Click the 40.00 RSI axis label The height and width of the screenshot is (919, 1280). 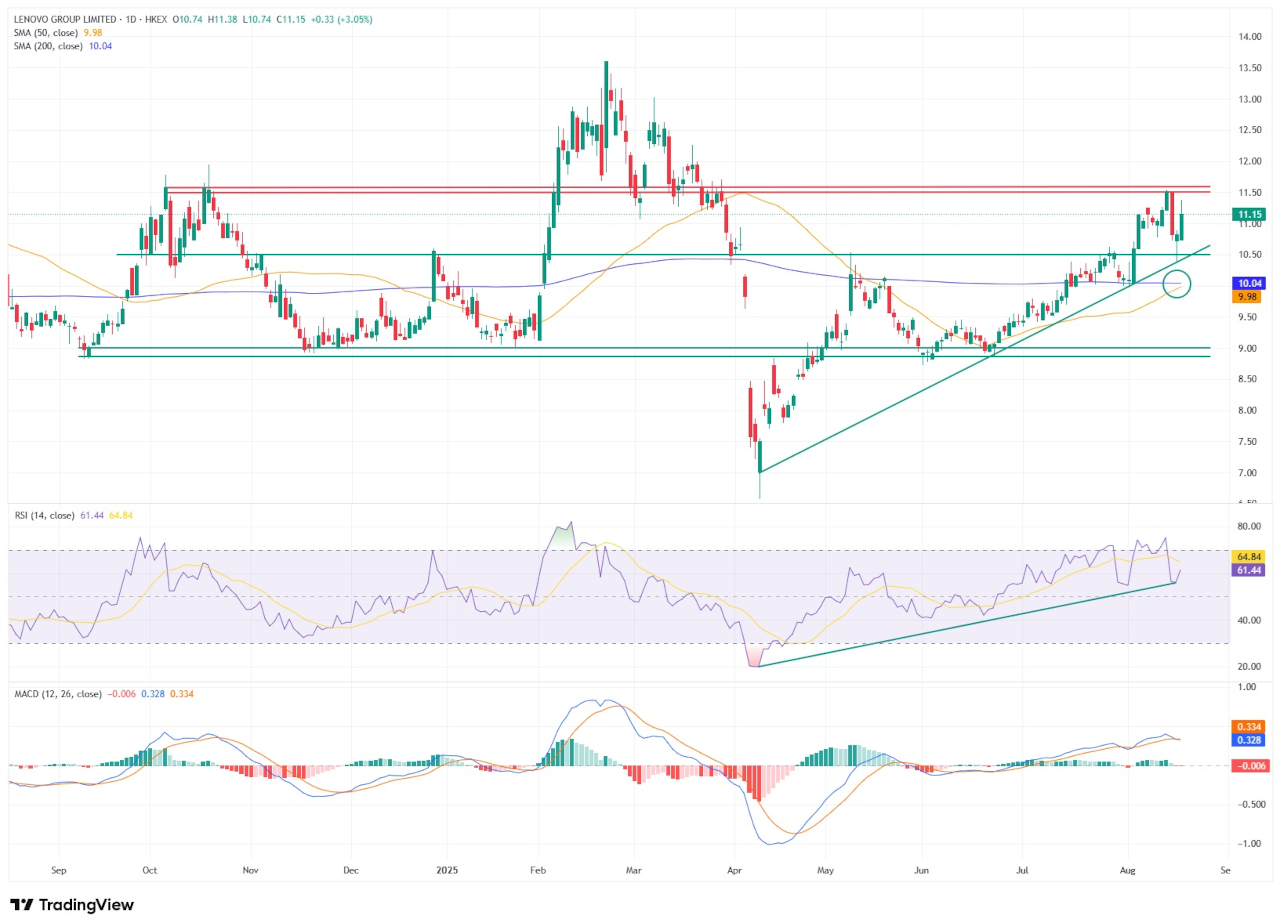(1250, 620)
